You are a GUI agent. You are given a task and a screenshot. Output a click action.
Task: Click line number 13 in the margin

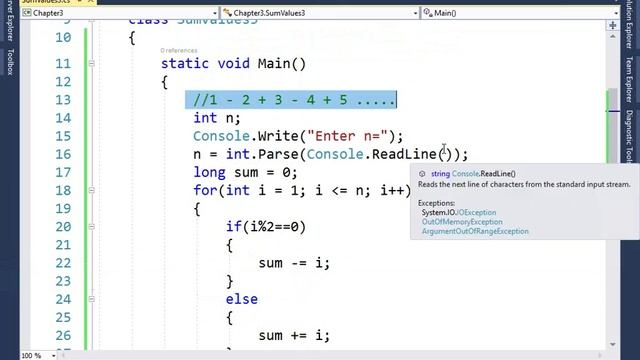click(x=63, y=100)
